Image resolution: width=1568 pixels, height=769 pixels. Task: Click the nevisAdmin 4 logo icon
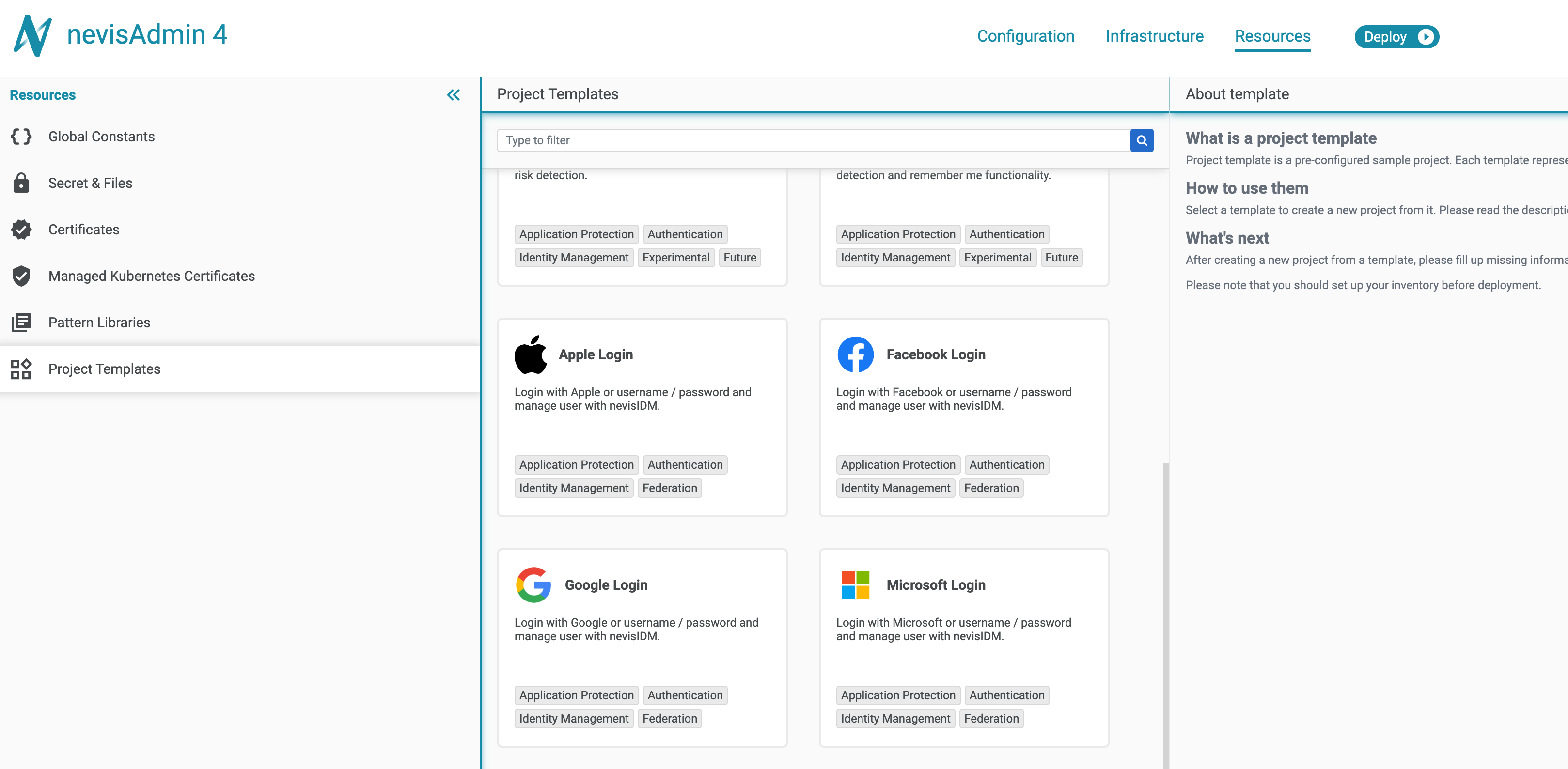pyautogui.click(x=32, y=36)
